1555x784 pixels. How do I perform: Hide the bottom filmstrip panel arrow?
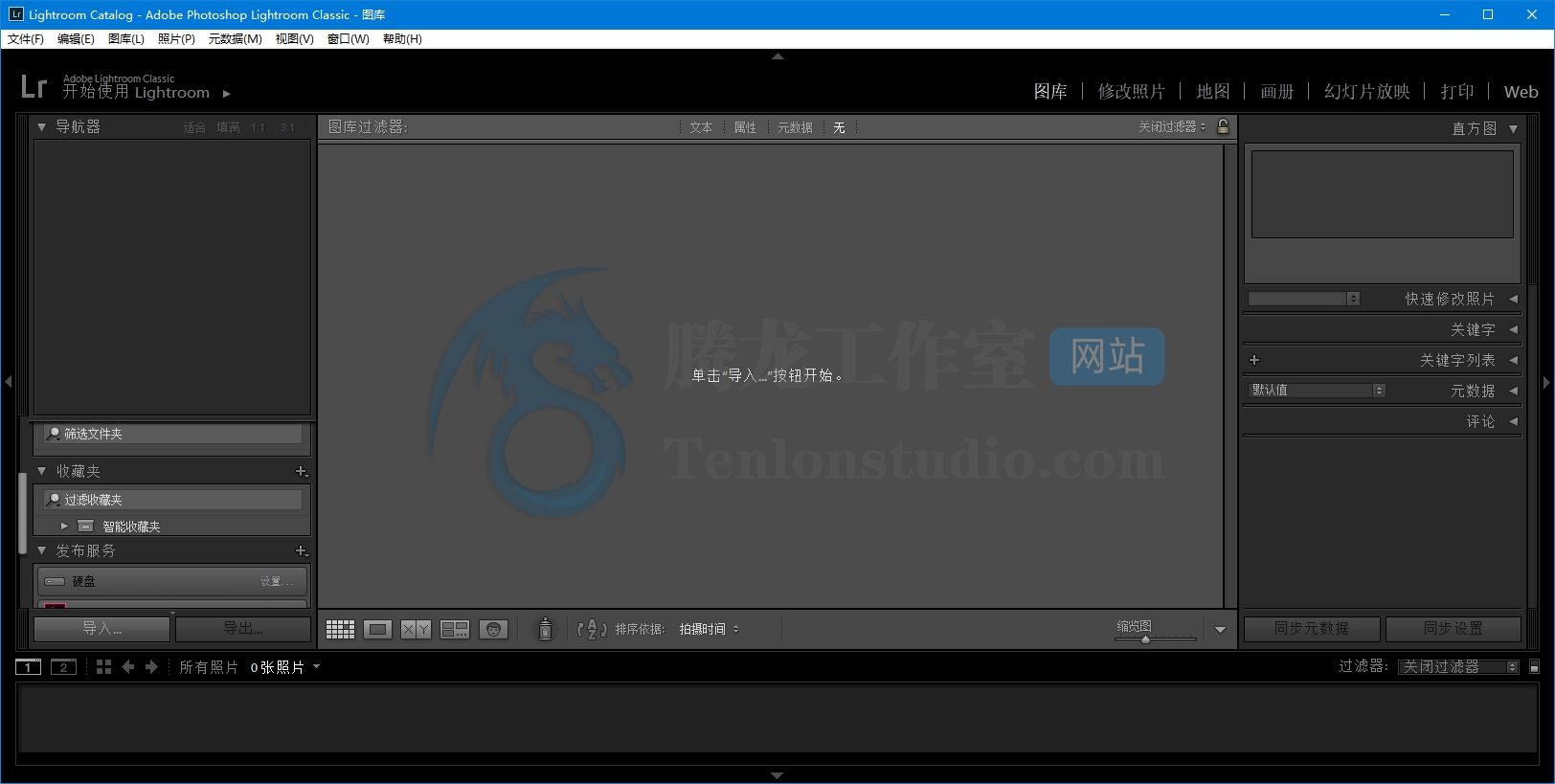click(x=777, y=775)
